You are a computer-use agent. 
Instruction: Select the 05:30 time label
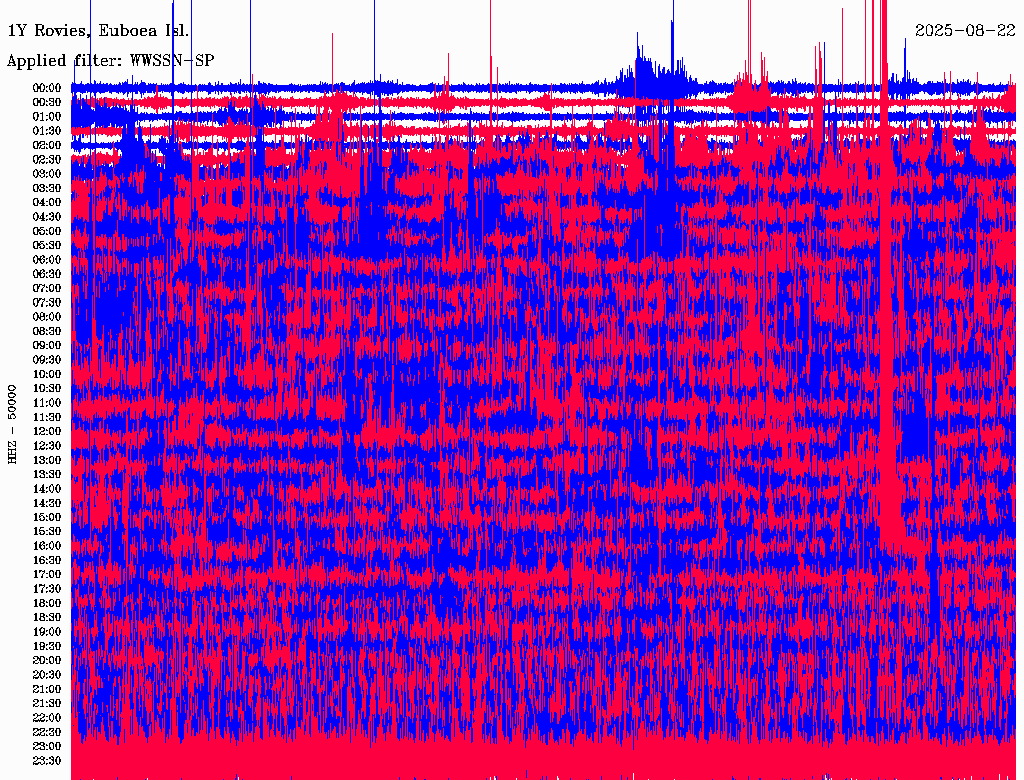(47, 245)
